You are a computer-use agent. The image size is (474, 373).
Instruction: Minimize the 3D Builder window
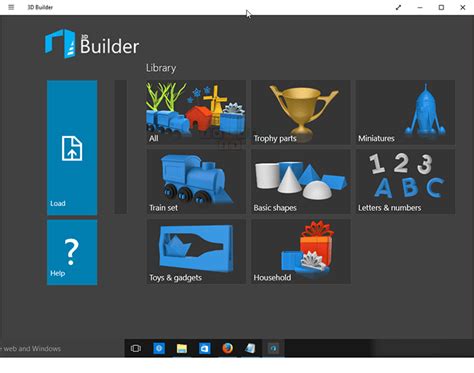420,7
